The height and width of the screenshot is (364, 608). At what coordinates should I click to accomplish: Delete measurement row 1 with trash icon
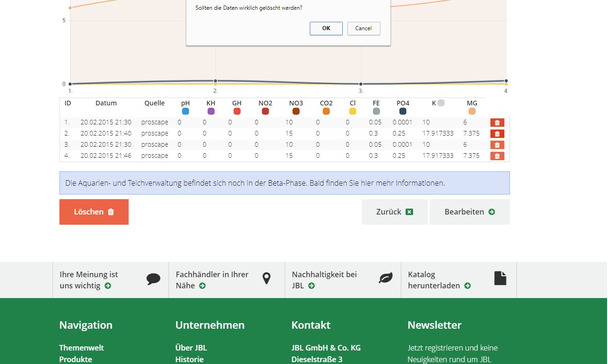[x=497, y=122]
